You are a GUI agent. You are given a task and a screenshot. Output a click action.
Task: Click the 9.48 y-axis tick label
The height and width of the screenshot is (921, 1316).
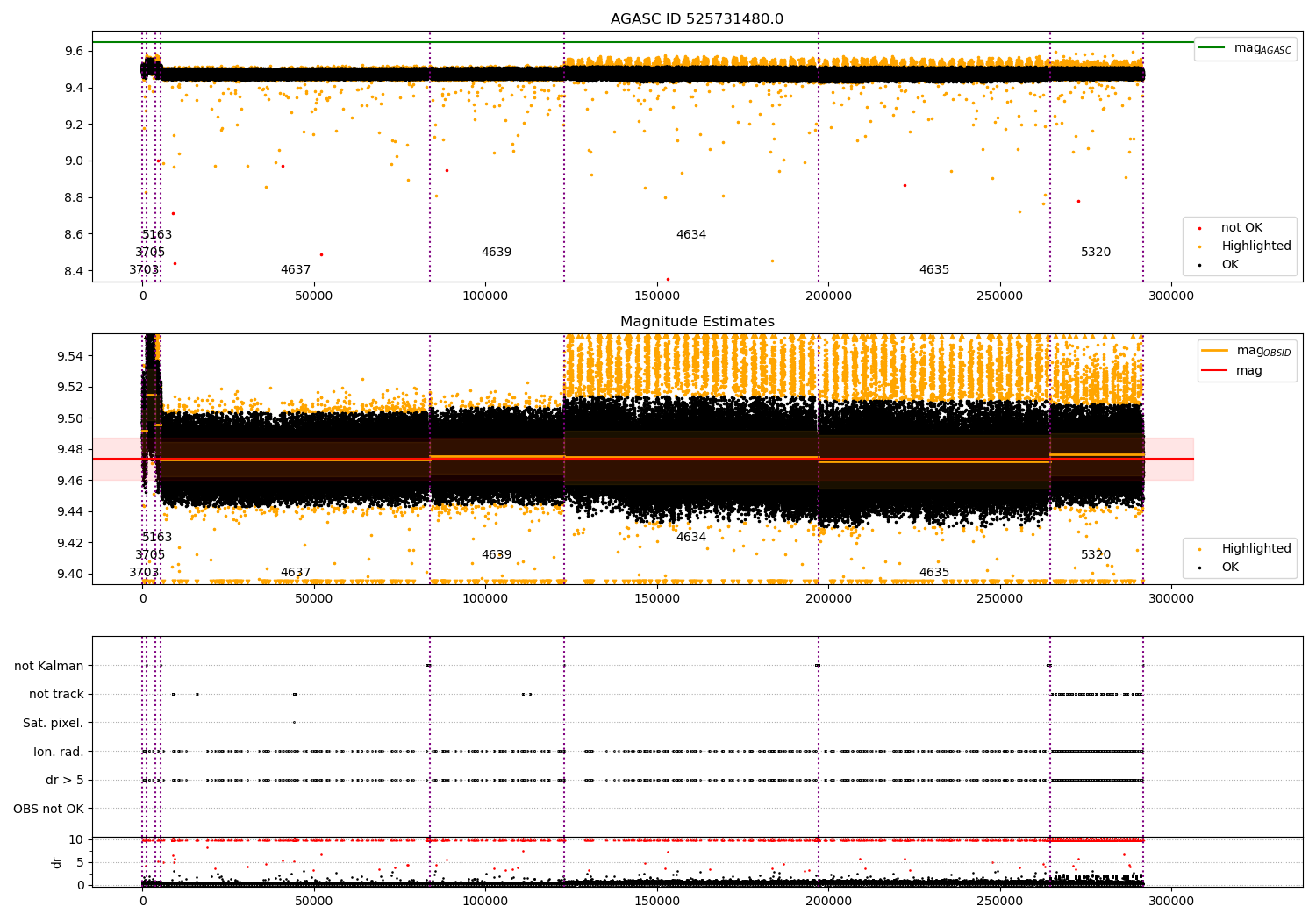[x=70, y=449]
